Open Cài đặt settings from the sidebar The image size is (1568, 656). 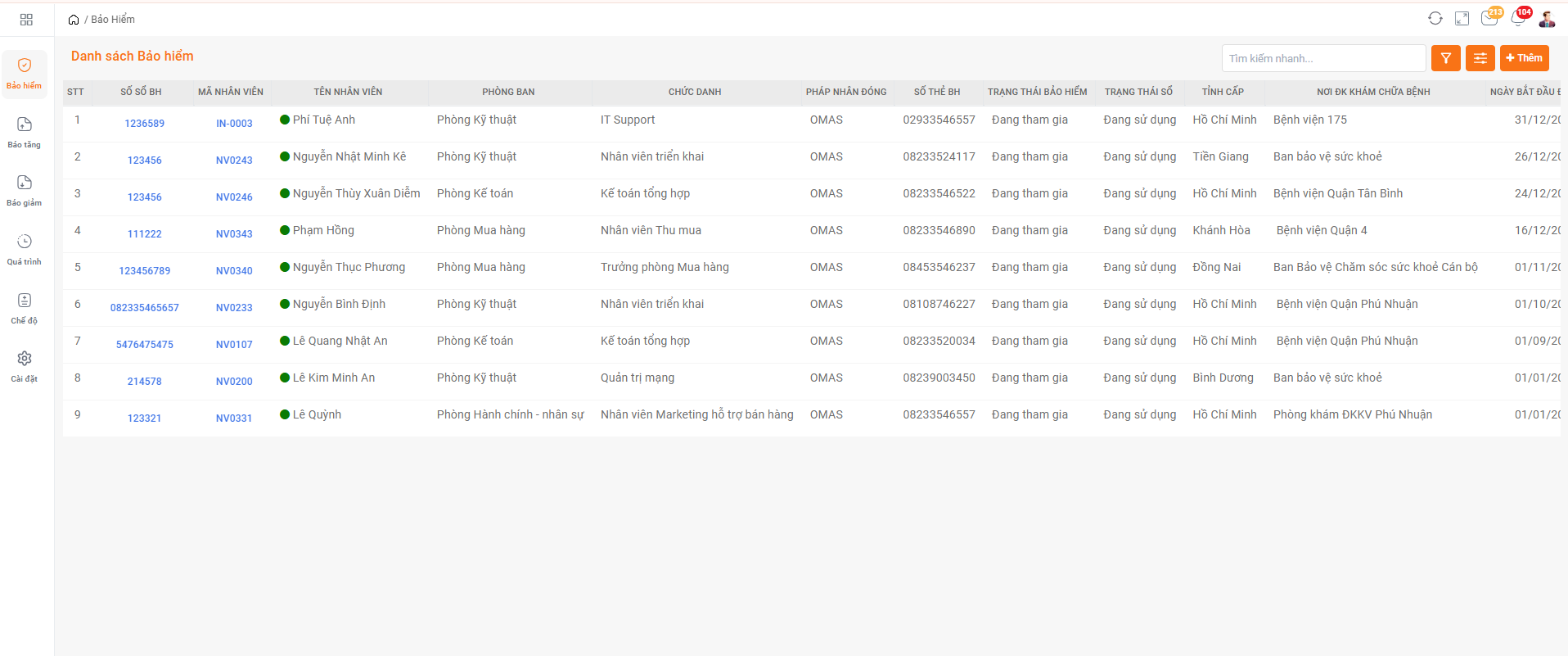(x=25, y=366)
